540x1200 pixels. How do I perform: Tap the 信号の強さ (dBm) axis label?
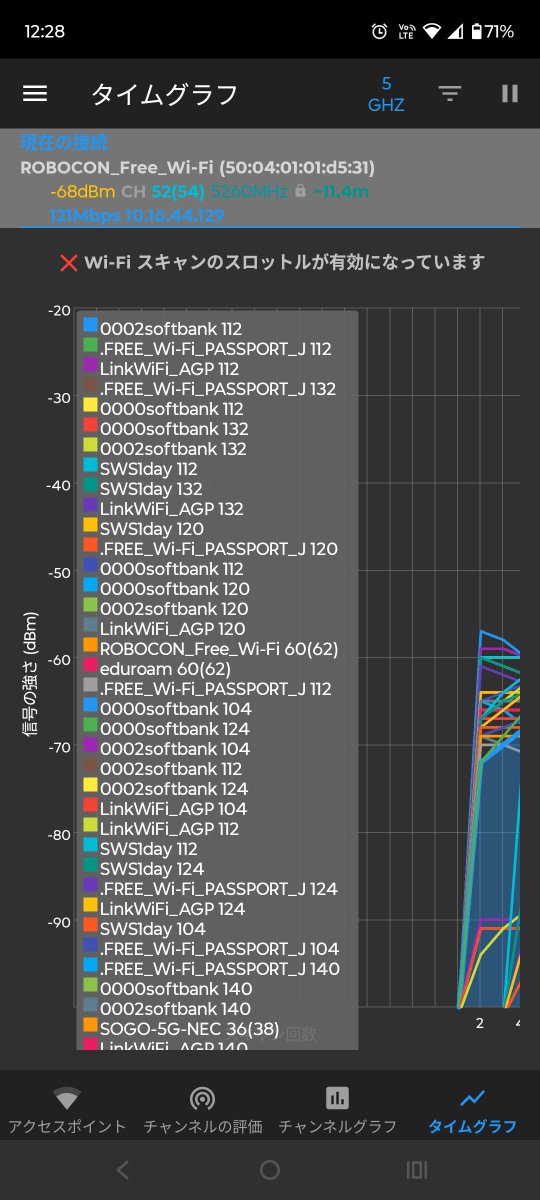click(x=29, y=675)
